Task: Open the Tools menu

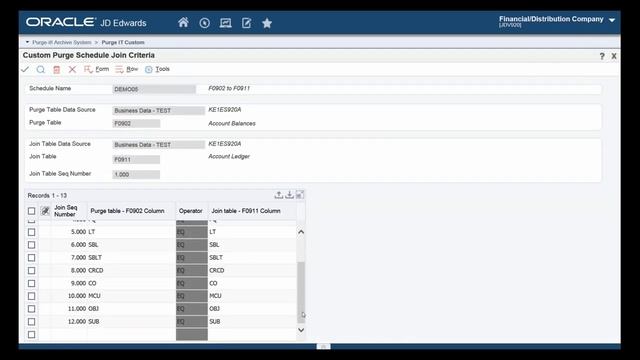Action: [162, 69]
